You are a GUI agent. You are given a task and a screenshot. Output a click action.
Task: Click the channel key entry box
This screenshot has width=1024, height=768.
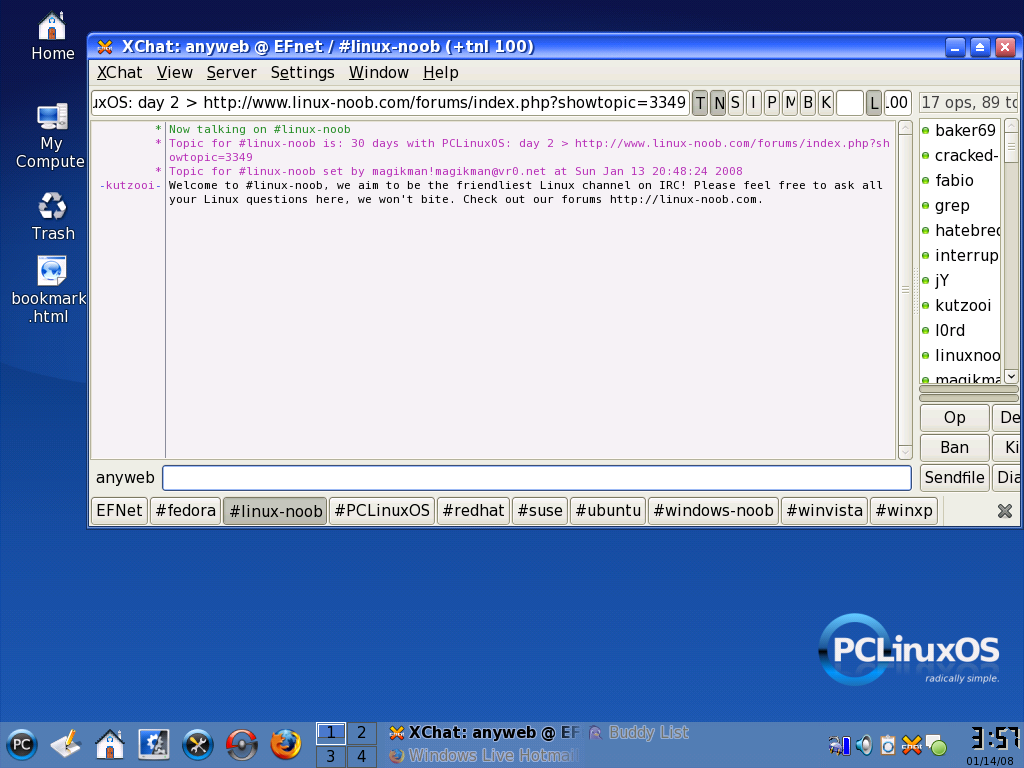(x=850, y=103)
